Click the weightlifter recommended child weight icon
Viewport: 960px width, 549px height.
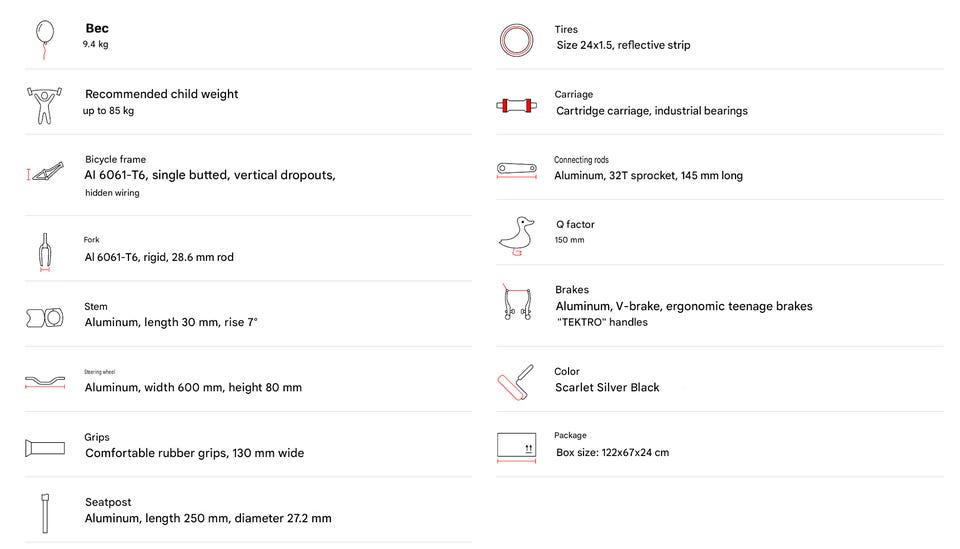click(x=45, y=106)
